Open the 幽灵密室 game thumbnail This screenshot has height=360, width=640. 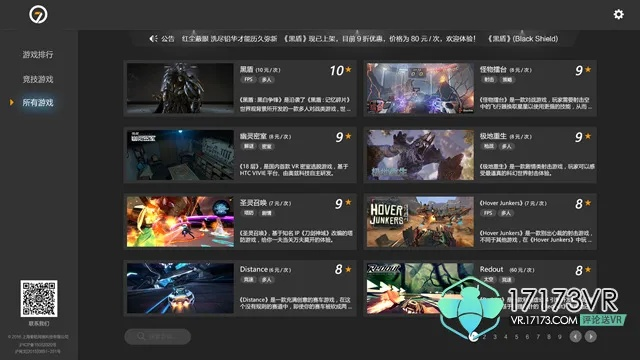180,155
